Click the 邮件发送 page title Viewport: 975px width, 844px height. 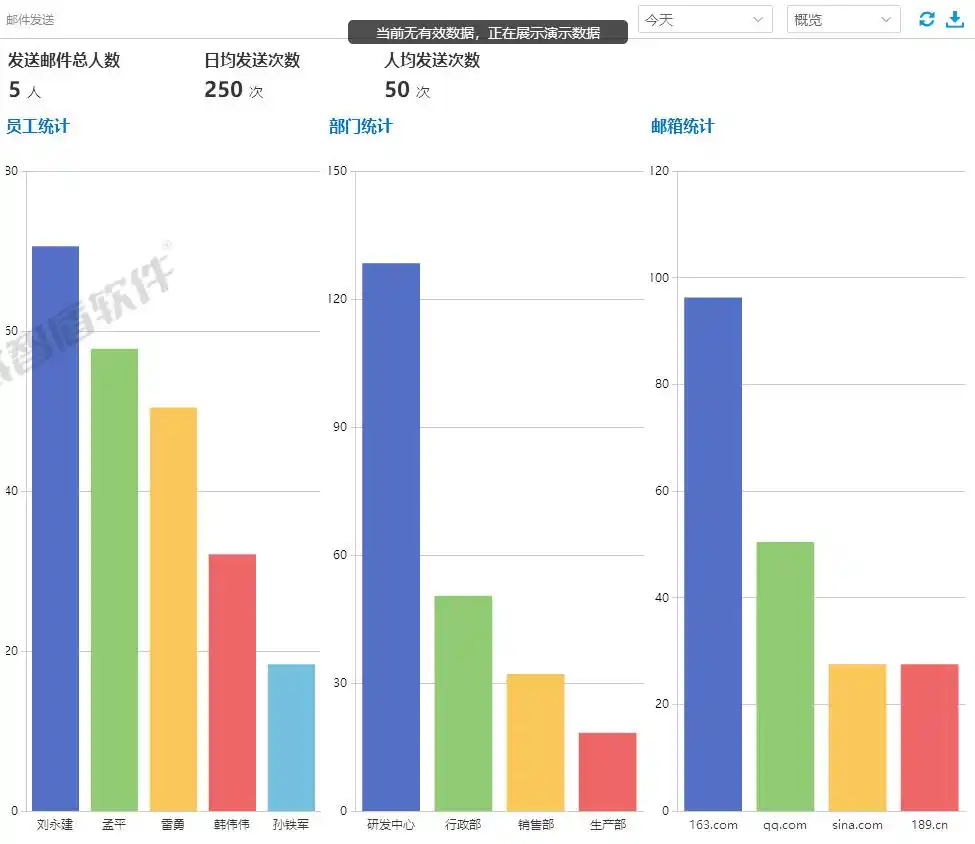click(30, 20)
